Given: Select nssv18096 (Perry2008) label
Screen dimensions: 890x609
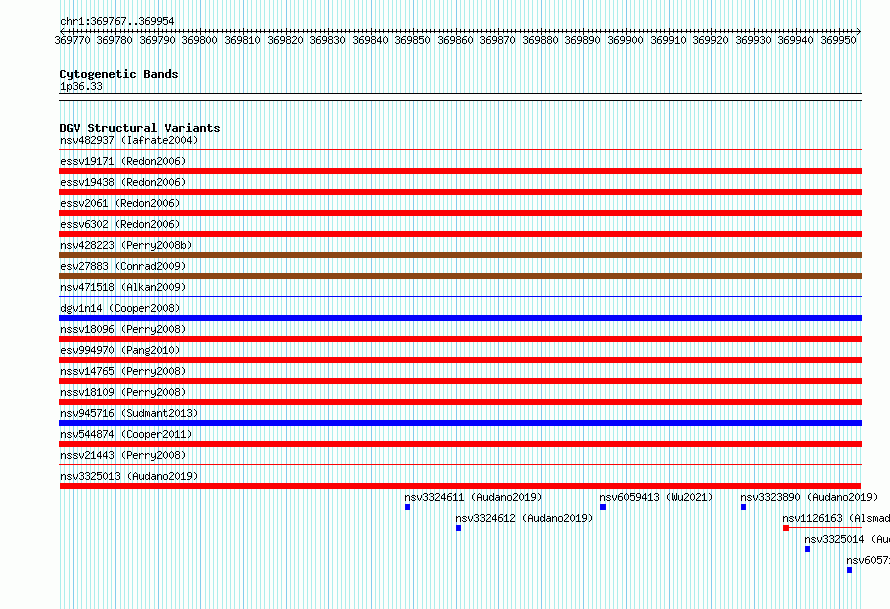Looking at the screenshot, I should [123, 329].
